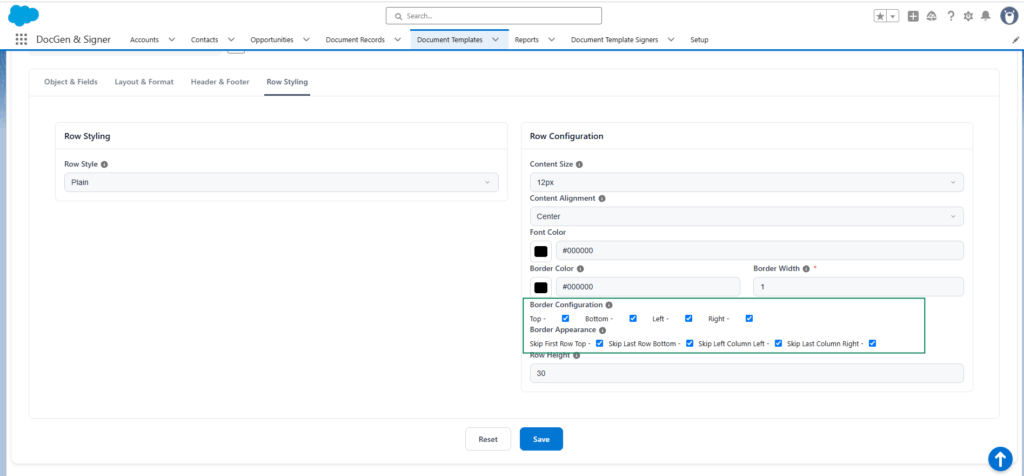The image size is (1024, 476).
Task: Switch to the Layout & Format tab
Action: (144, 82)
